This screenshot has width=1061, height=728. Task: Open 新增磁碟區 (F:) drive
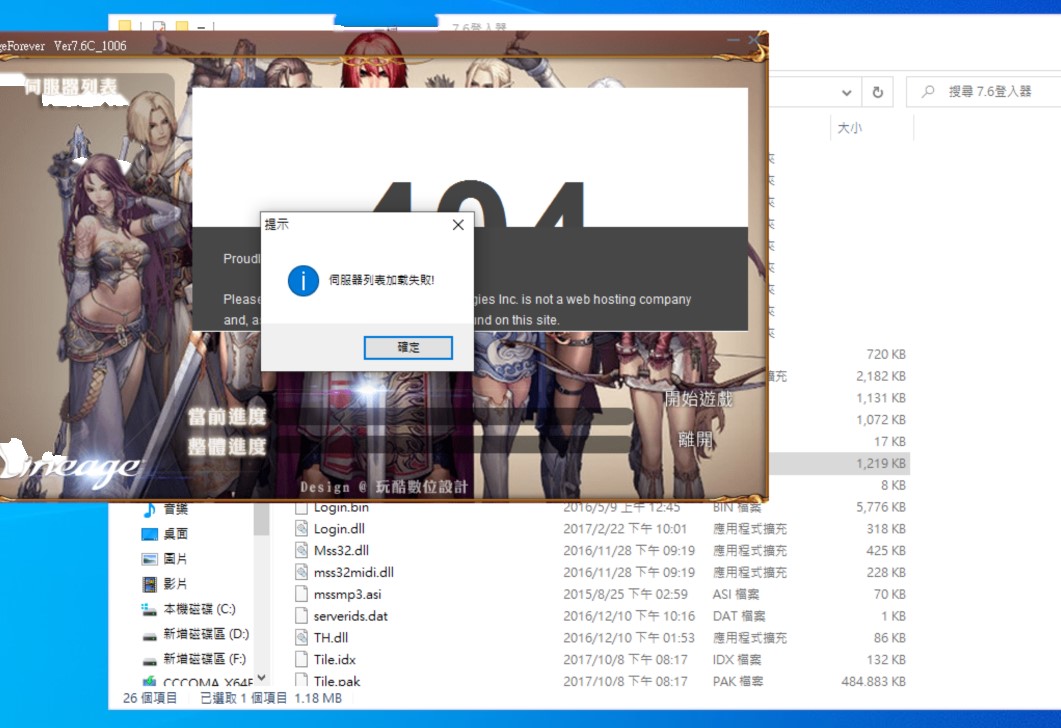(x=204, y=659)
